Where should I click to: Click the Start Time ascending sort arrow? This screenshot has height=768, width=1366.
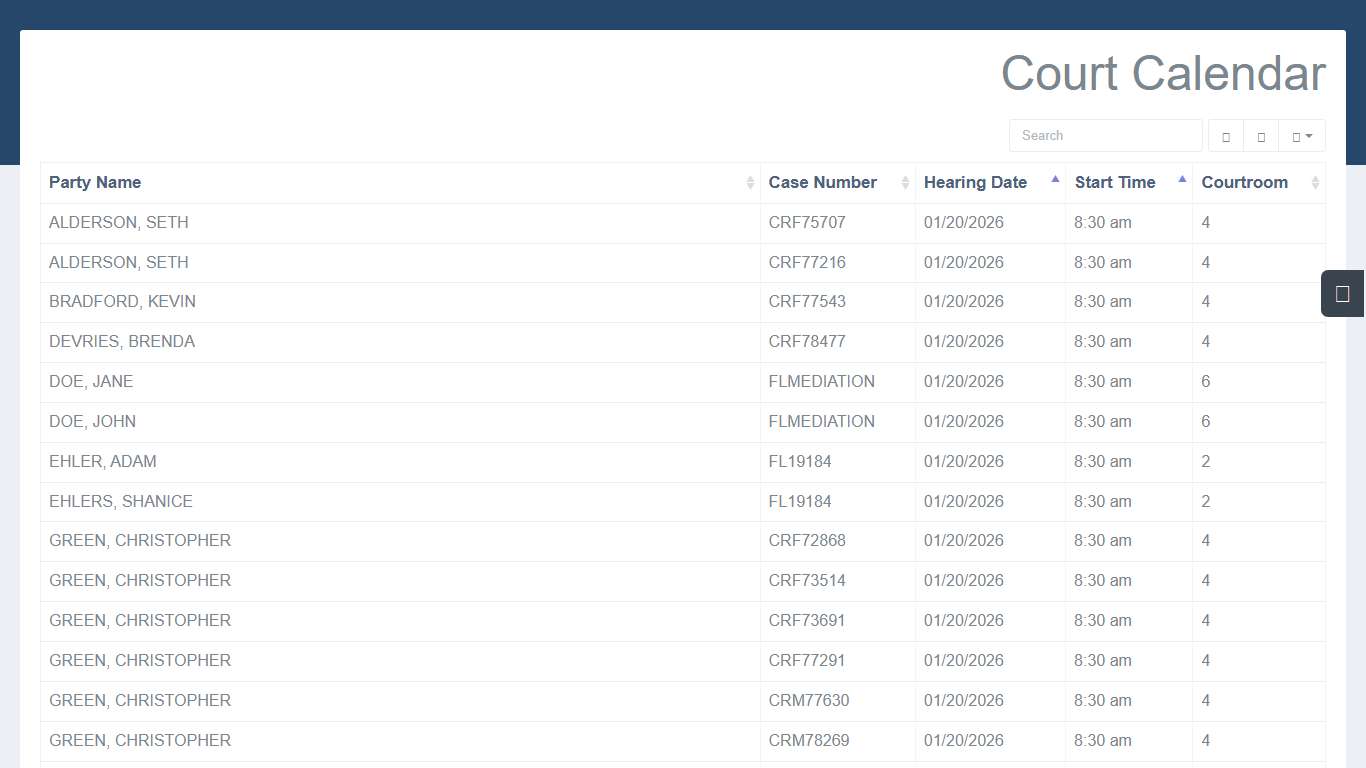coord(1182,180)
